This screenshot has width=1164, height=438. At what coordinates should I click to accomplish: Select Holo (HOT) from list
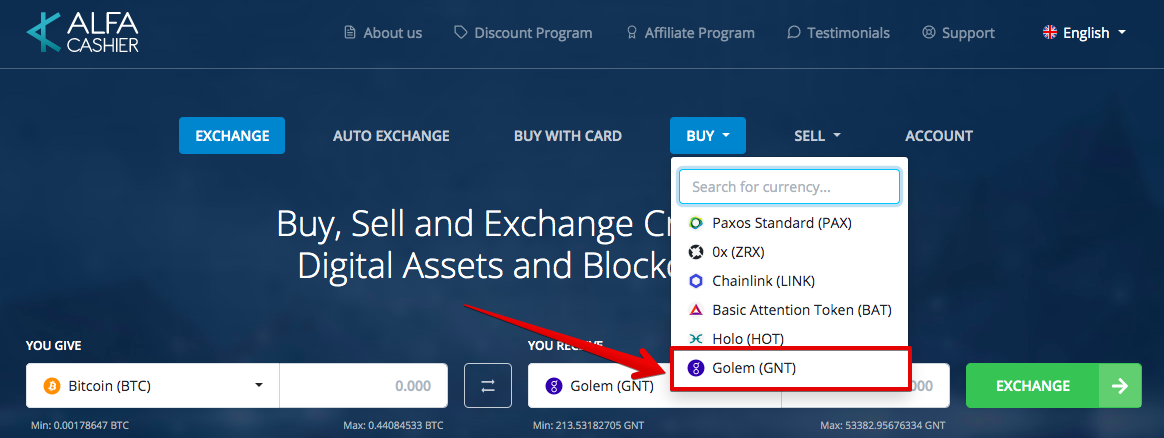(x=789, y=339)
